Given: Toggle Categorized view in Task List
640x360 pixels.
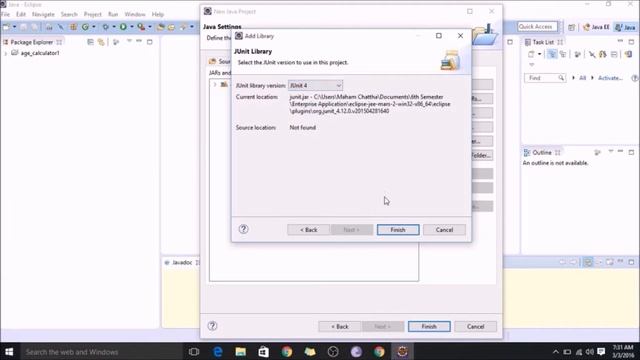Looking at the screenshot, I should (552, 54).
